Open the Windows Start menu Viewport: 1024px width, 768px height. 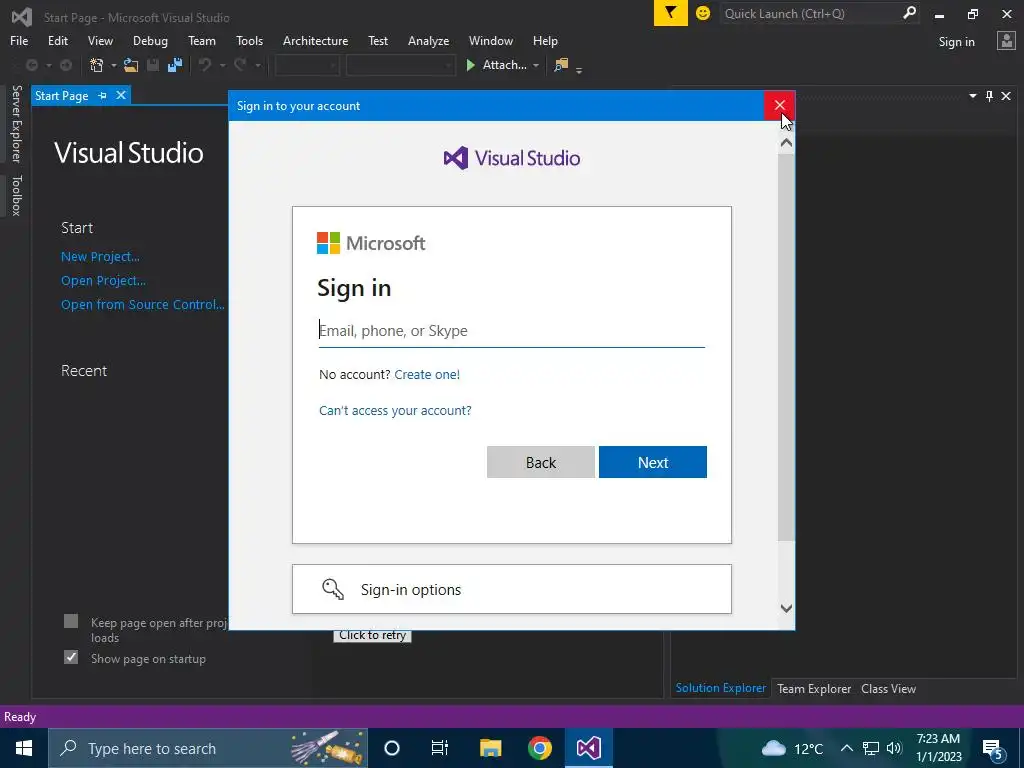(x=24, y=748)
